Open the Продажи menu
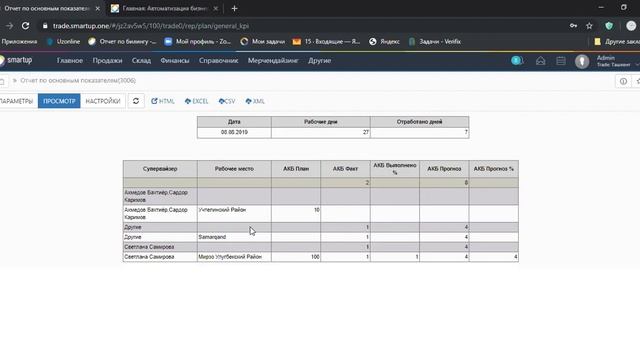This screenshot has height=360, width=640. [x=107, y=60]
